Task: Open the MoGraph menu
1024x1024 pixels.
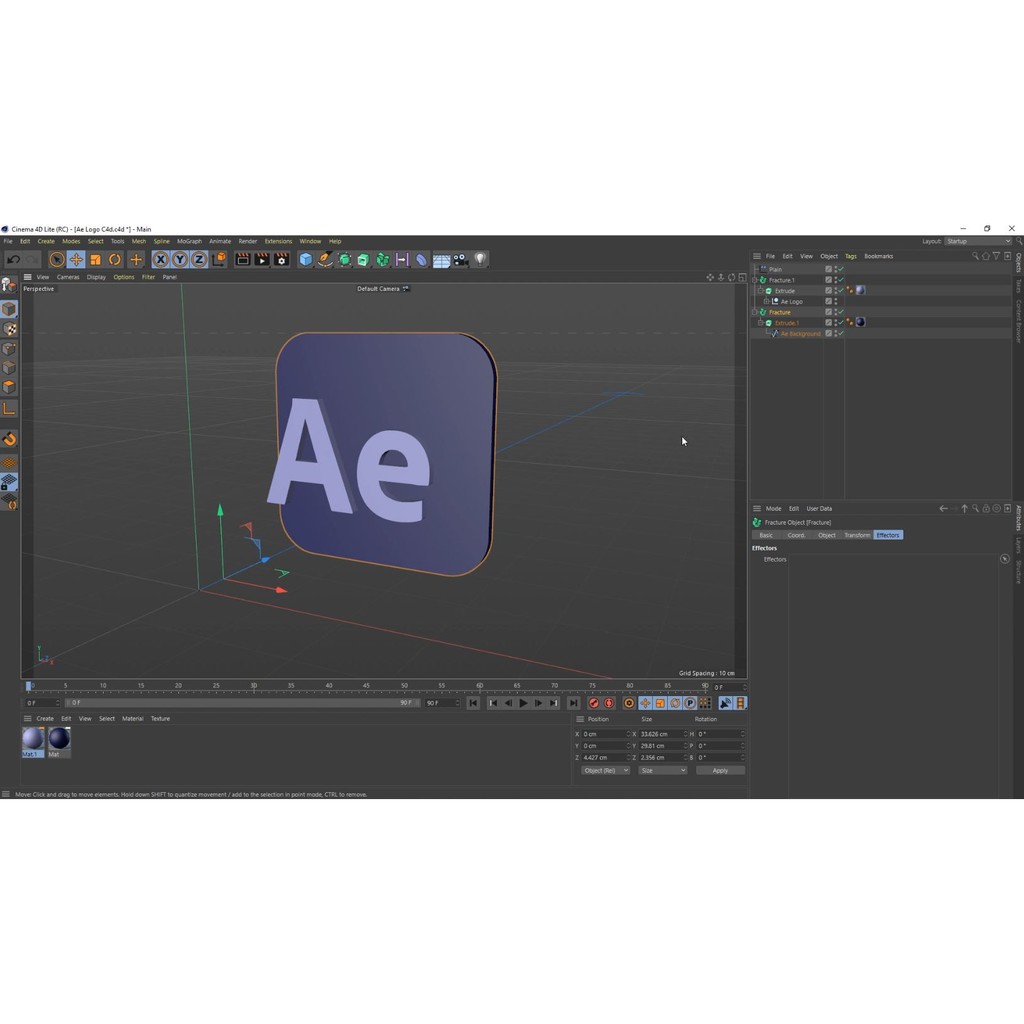Action: [x=189, y=241]
